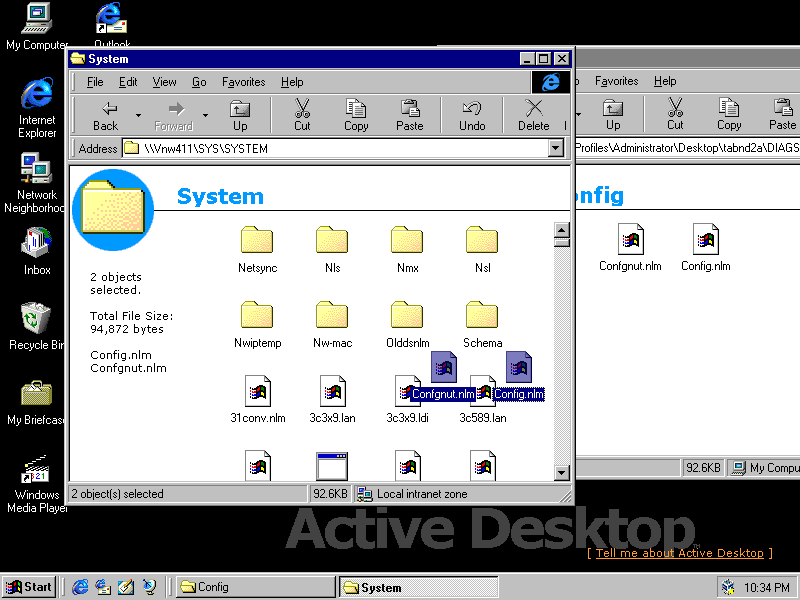
Task: Select the Internet Explorer desktop icon
Action: [37, 108]
